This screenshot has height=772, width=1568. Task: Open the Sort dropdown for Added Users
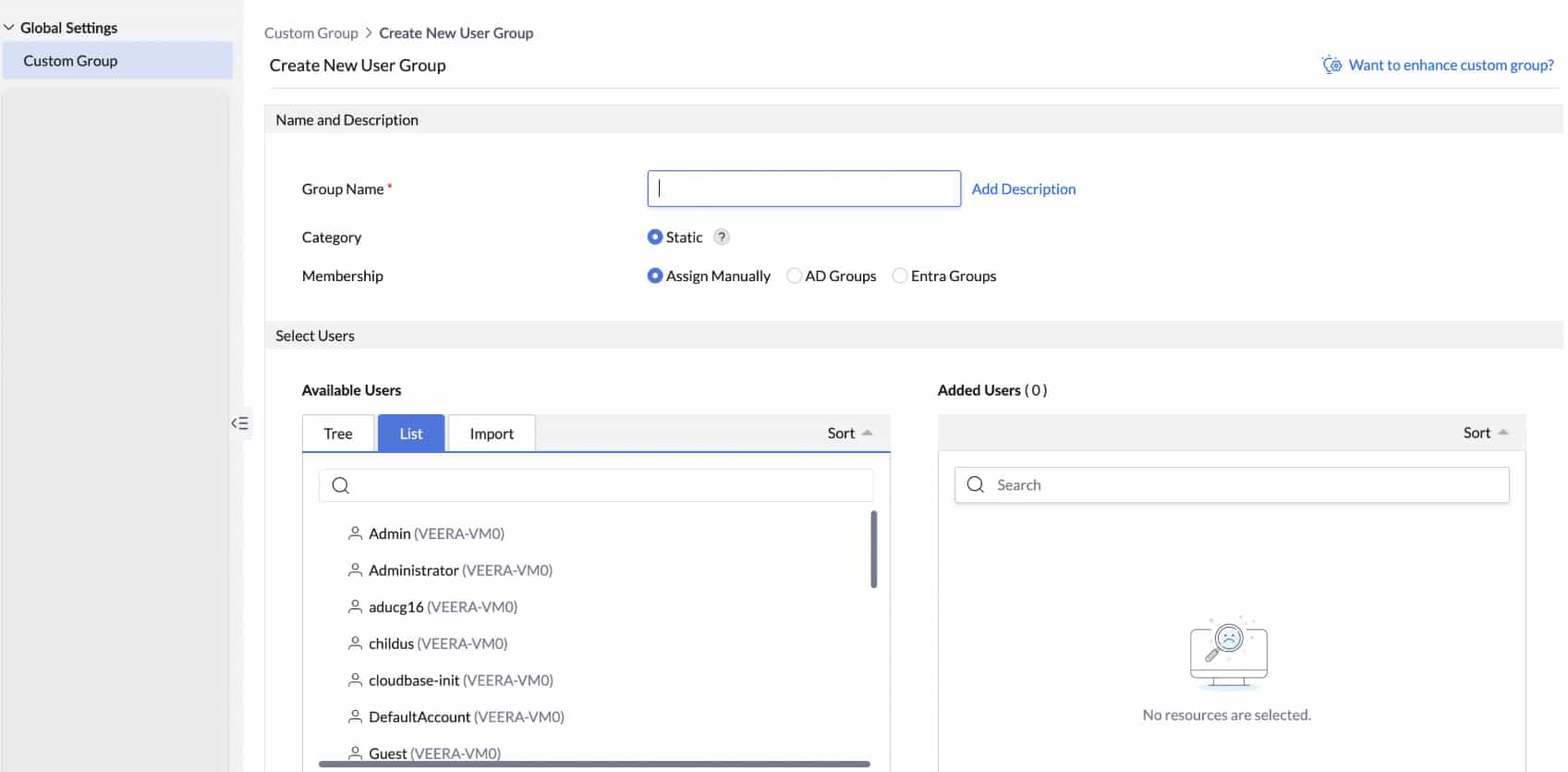tap(1486, 433)
